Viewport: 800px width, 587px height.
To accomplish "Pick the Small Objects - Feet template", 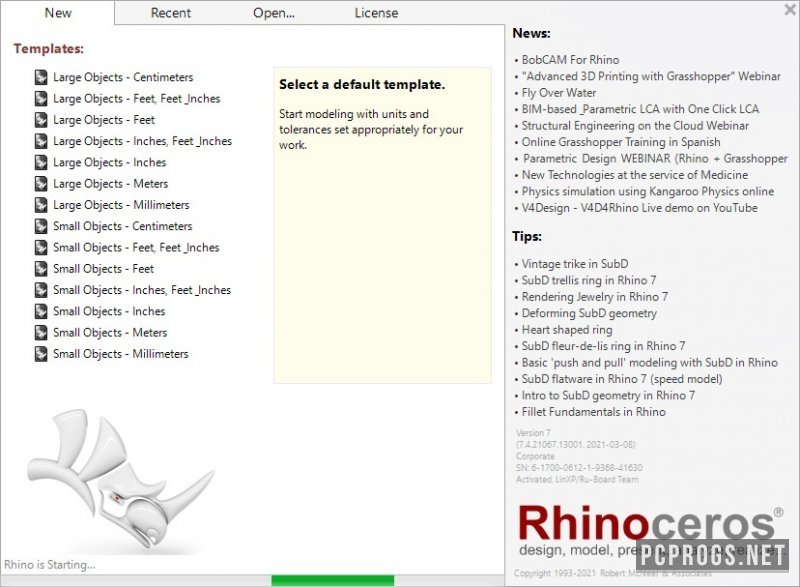I will pyautogui.click(x=103, y=269).
